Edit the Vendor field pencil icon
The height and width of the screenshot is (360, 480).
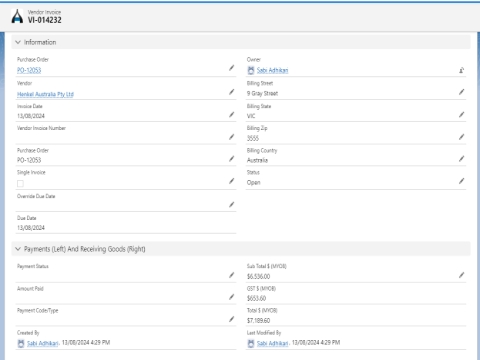232,92
